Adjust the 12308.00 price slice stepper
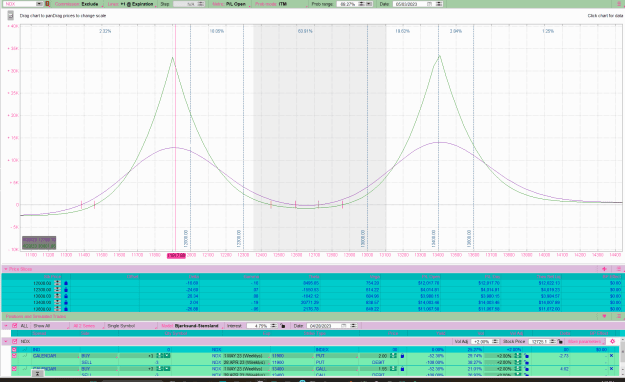Image resolution: width=625 pixels, height=382 pixels. click(57, 289)
